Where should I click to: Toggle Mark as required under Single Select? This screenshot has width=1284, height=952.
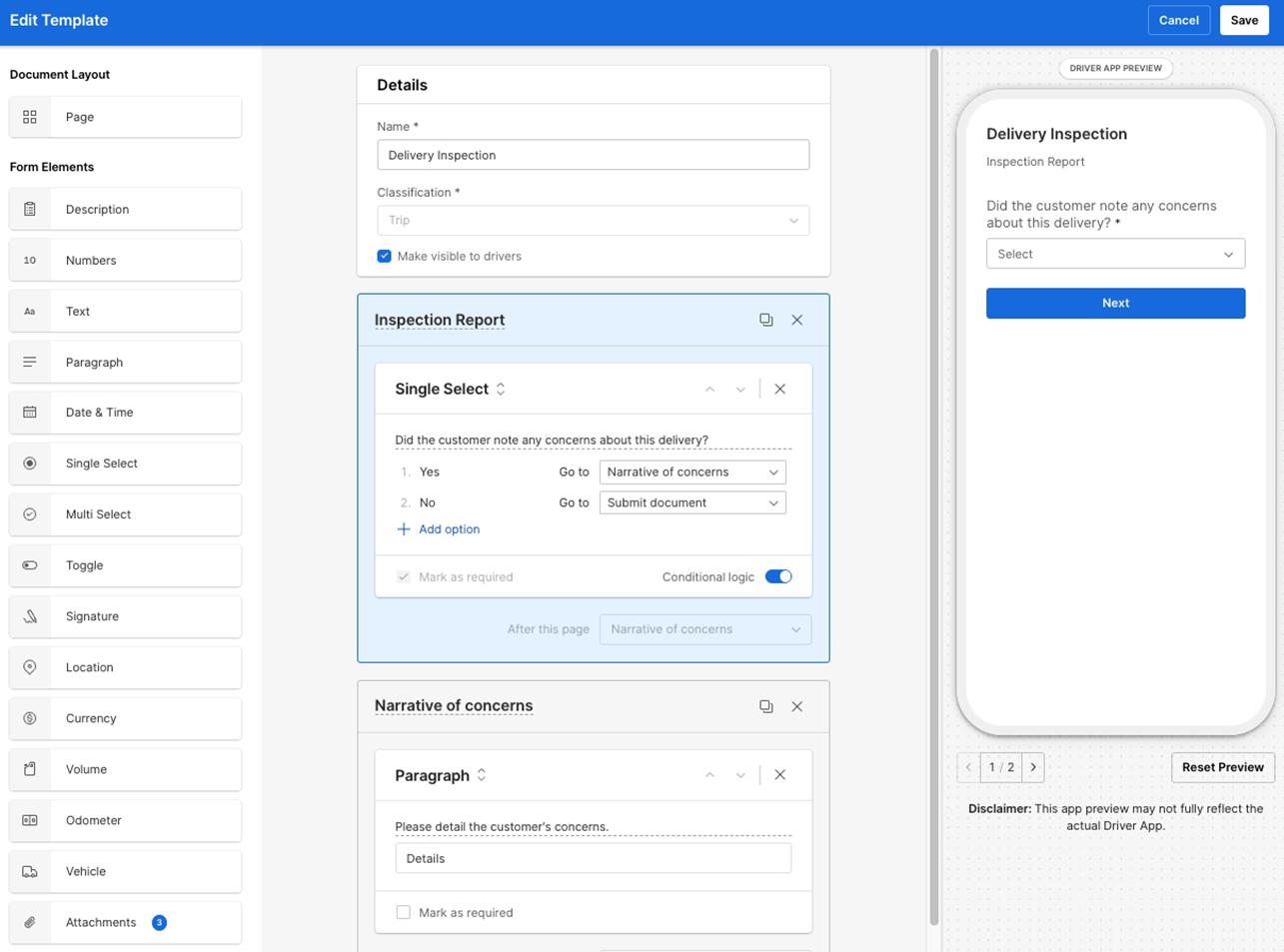coord(404,577)
